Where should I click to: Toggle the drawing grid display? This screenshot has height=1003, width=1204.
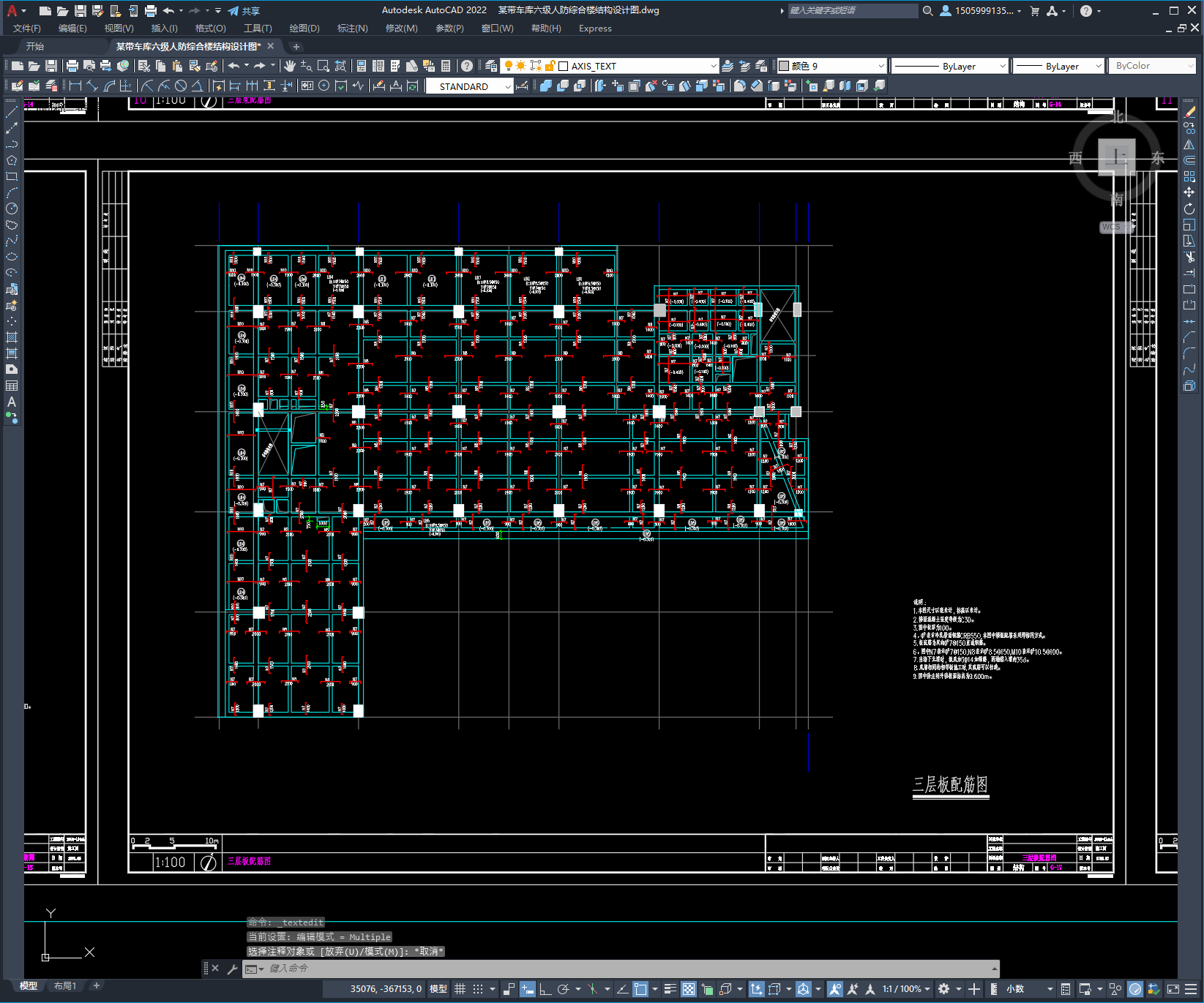(x=460, y=989)
